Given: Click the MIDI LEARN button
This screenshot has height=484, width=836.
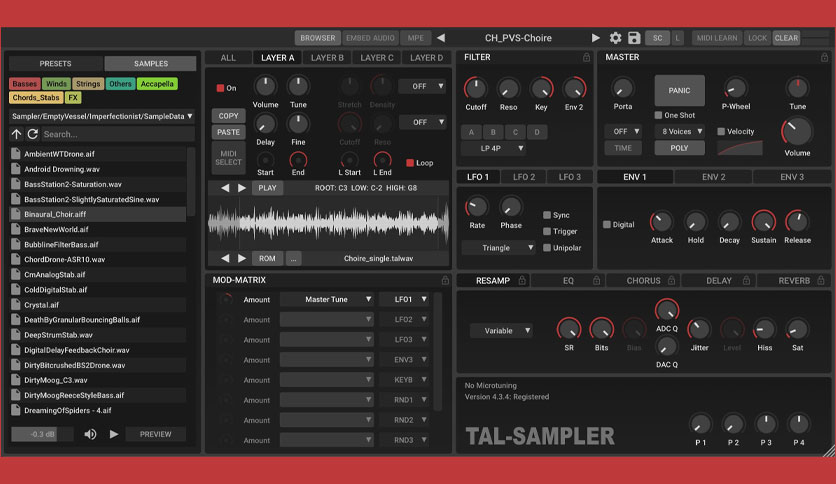Looking at the screenshot, I should click(x=717, y=38).
